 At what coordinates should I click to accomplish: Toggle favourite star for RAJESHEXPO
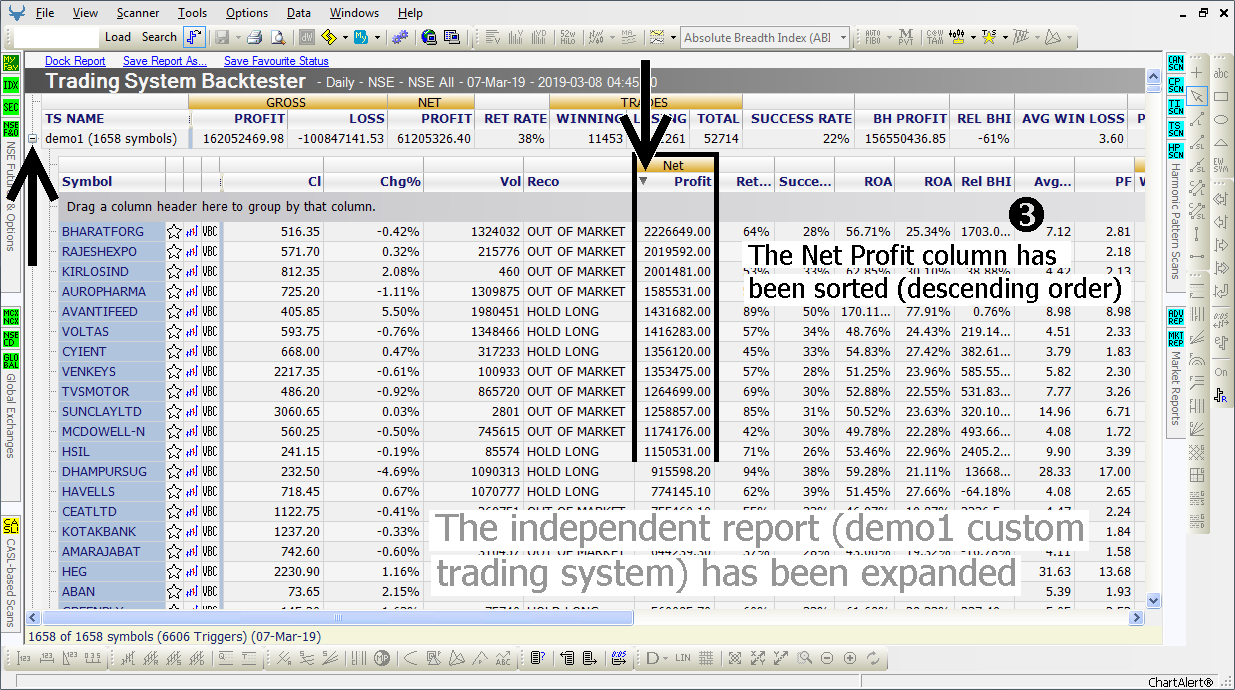pos(174,251)
